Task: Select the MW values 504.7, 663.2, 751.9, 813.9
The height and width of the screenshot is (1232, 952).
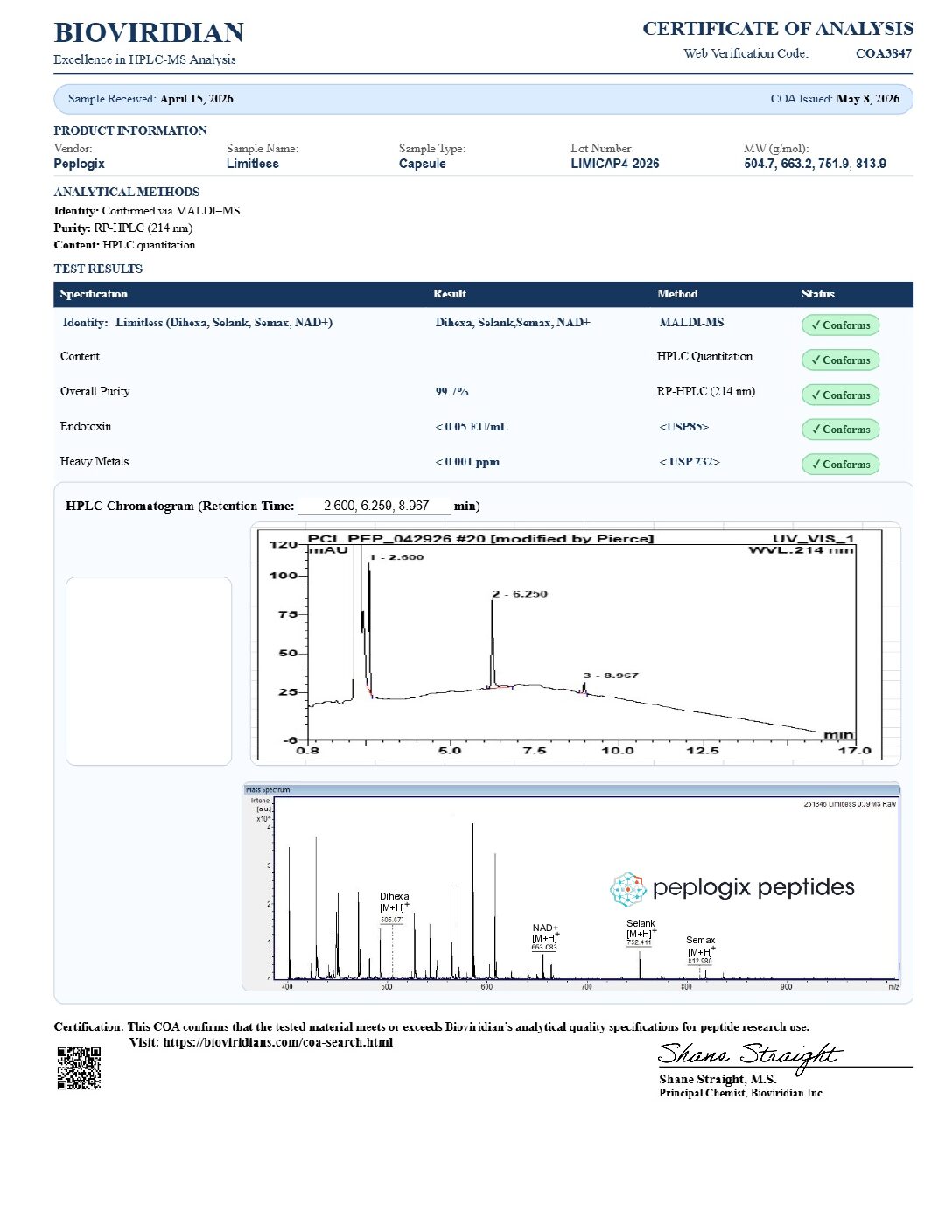Action: [x=815, y=164]
